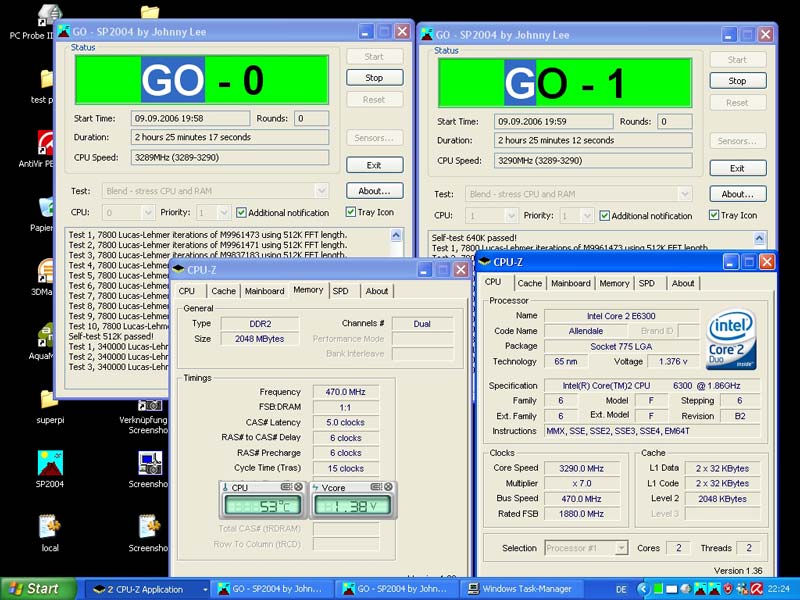
Task: Select the AquaMark desktop shortcut icon
Action: pos(46,334)
